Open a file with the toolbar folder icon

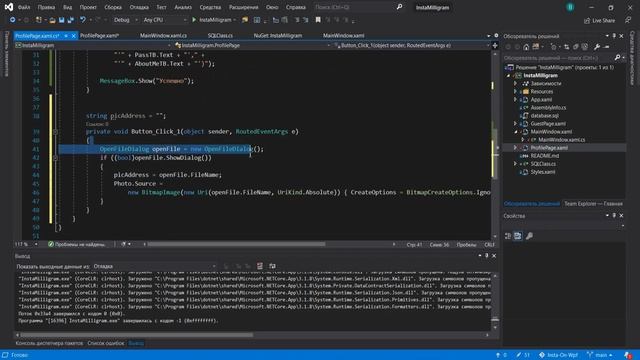pyautogui.click(x=52, y=20)
